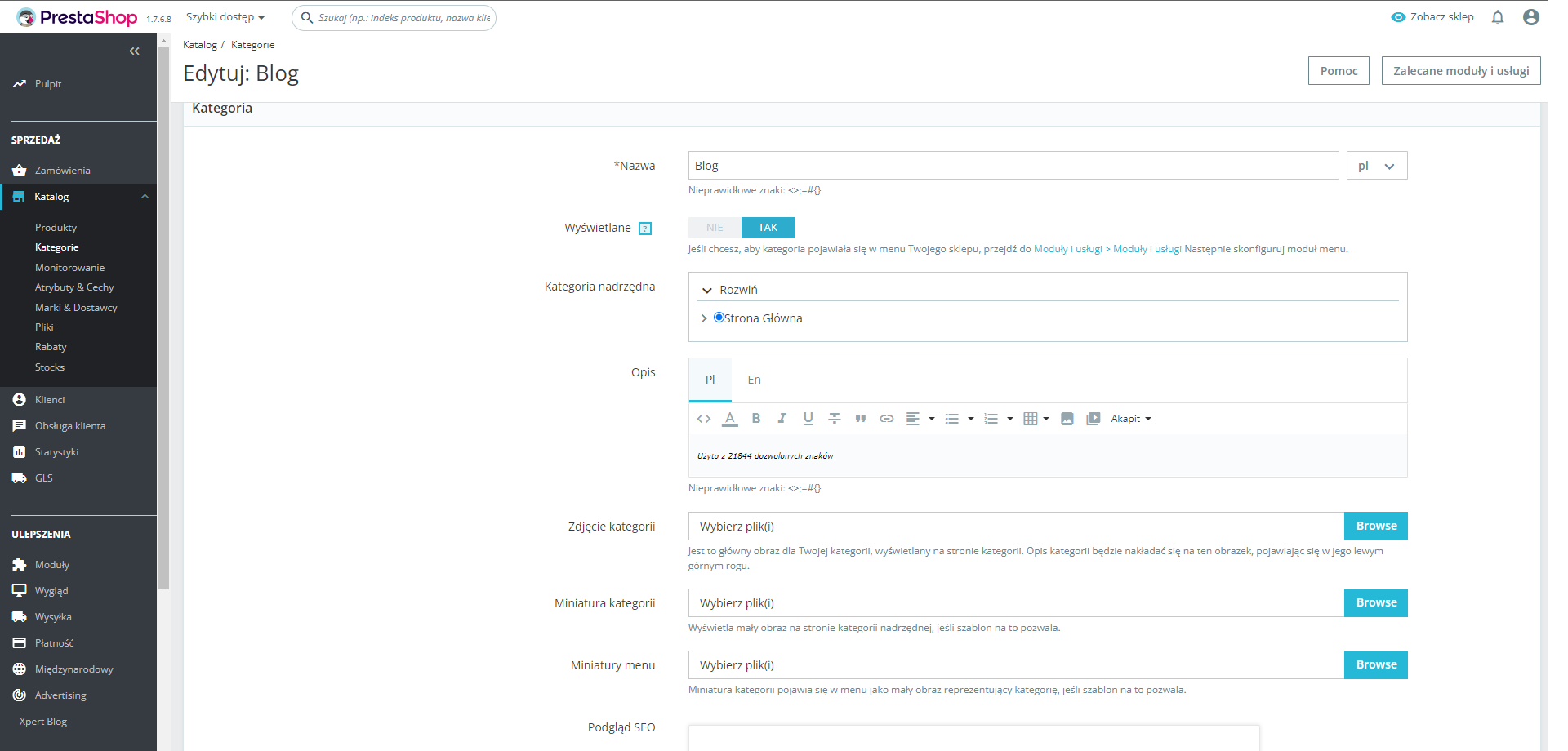This screenshot has width=1568, height=751.
Task: Open text color picker in editor toolbar
Action: click(730, 419)
